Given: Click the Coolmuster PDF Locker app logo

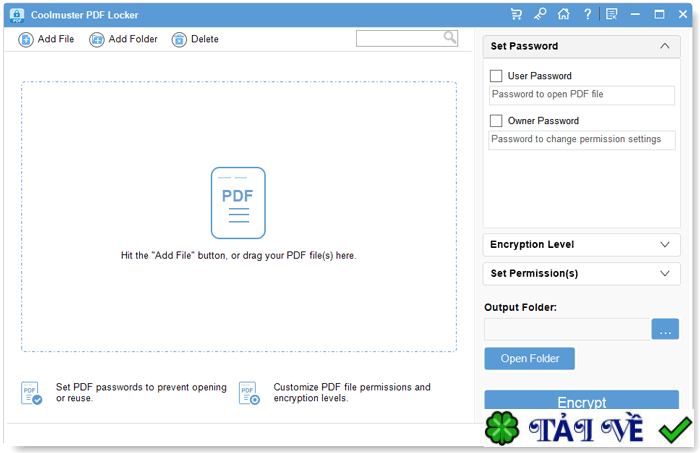Looking at the screenshot, I should click(17, 15).
